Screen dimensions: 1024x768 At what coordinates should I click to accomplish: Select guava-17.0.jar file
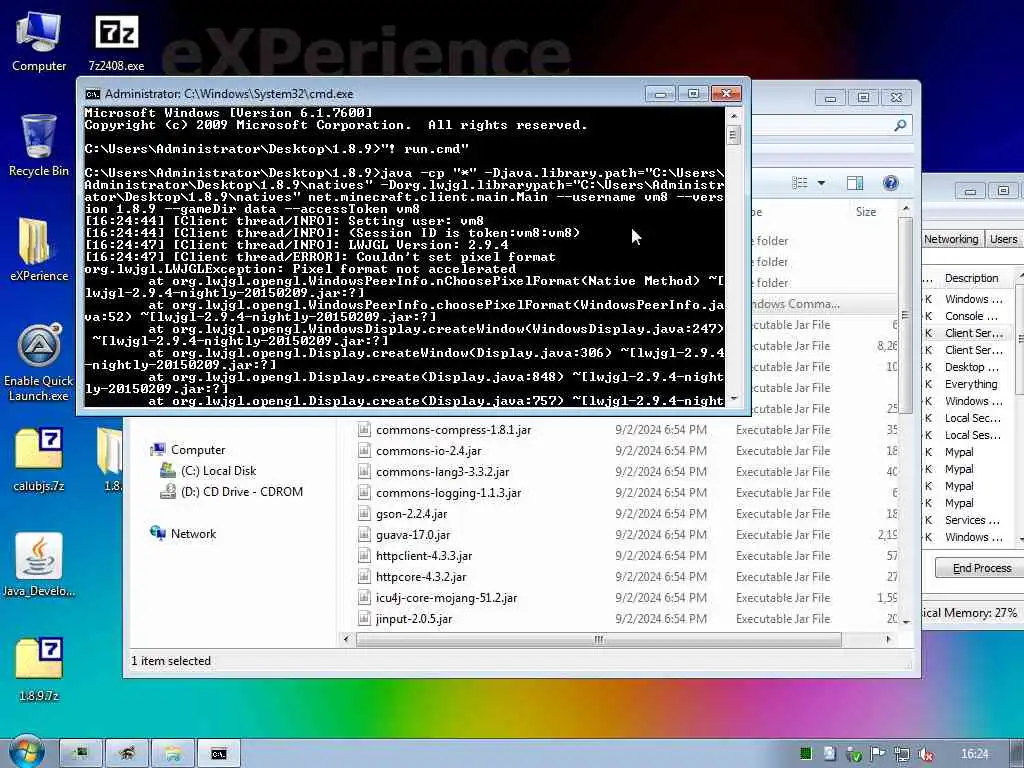[413, 534]
